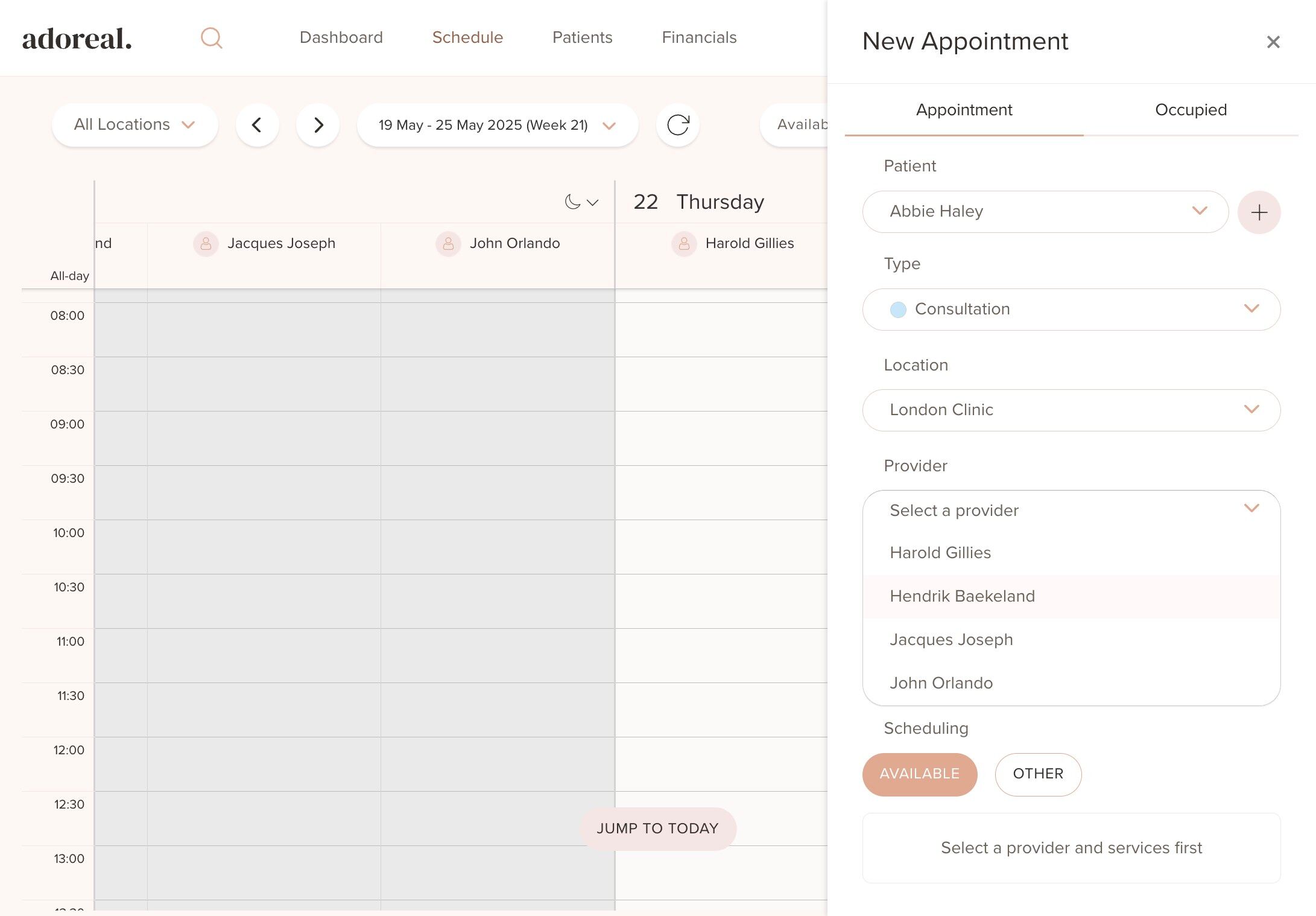Screen dimensions: 1316x916
Task: Click Jacques Joseph's avatar icon
Action: (206, 244)
